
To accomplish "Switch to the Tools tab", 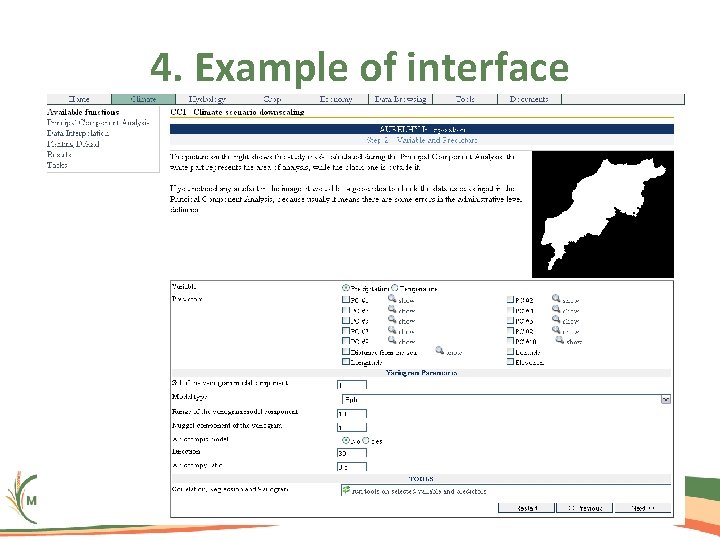I will pos(465,99).
